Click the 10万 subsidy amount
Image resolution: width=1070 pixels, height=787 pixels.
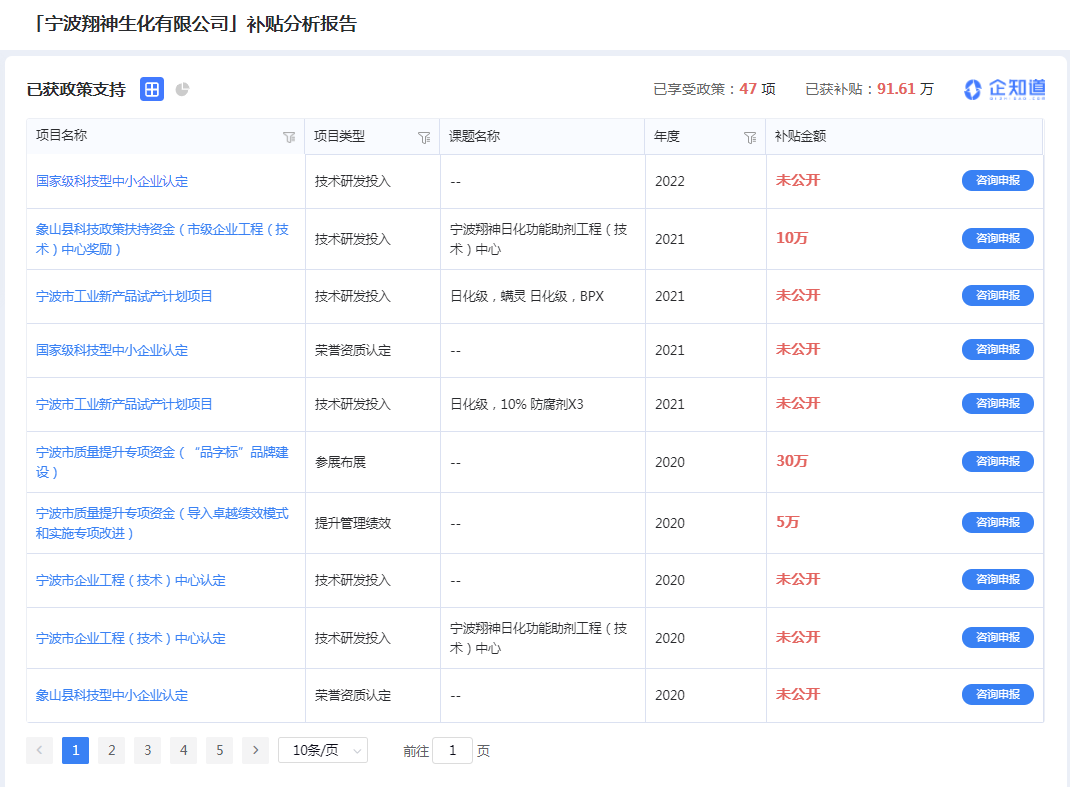coord(792,238)
